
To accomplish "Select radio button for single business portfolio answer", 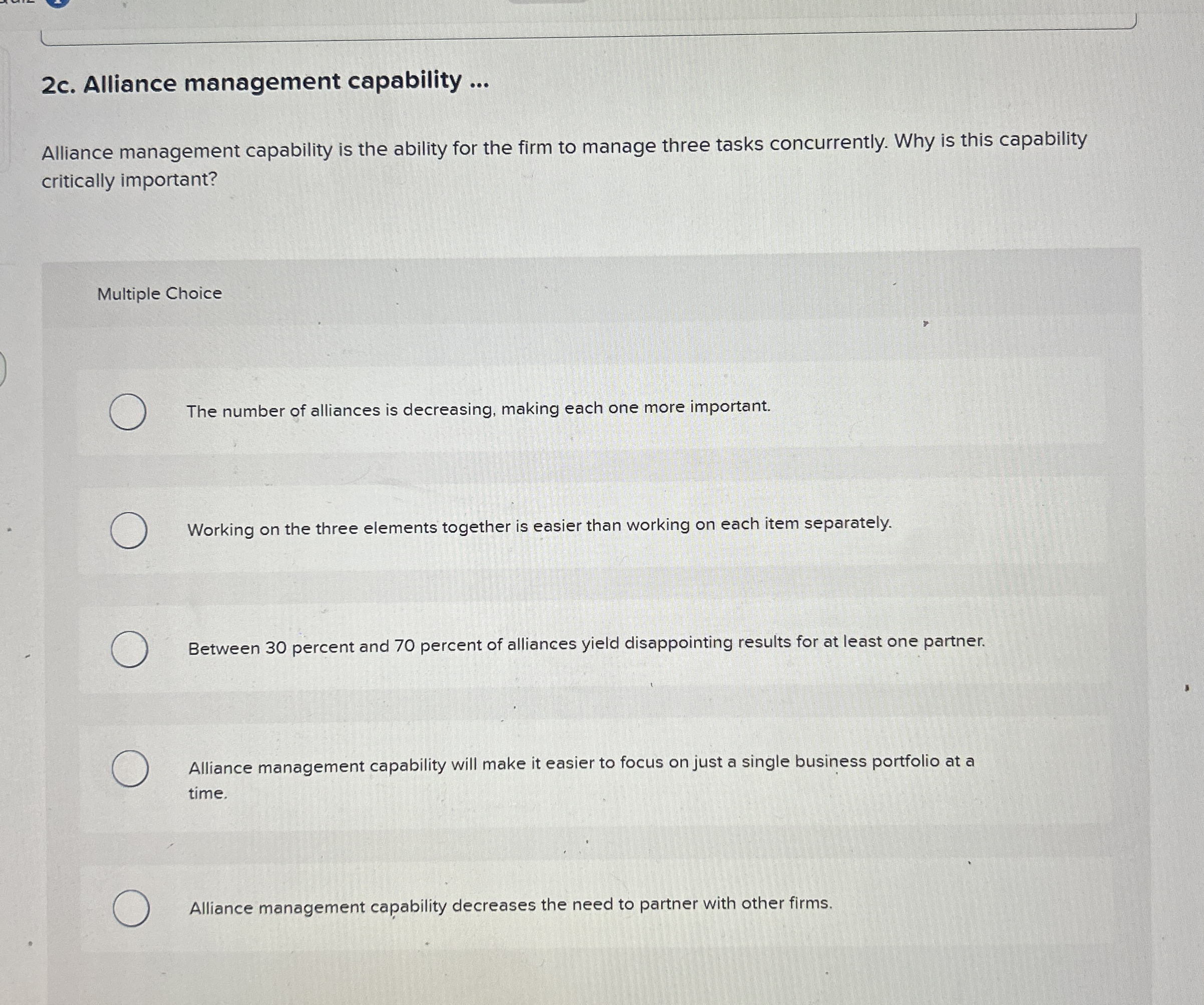I will 129,769.
